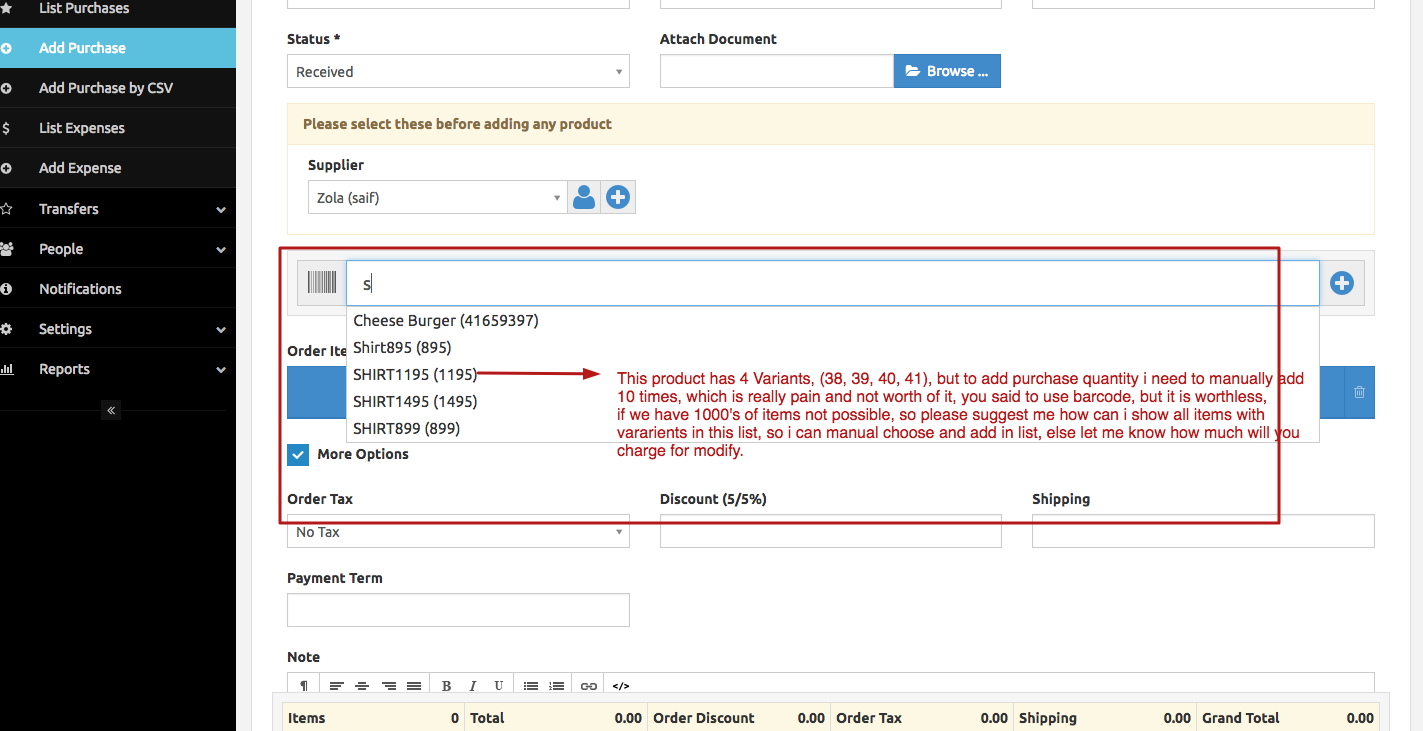Click the Attach Document file field

pyautogui.click(x=777, y=71)
